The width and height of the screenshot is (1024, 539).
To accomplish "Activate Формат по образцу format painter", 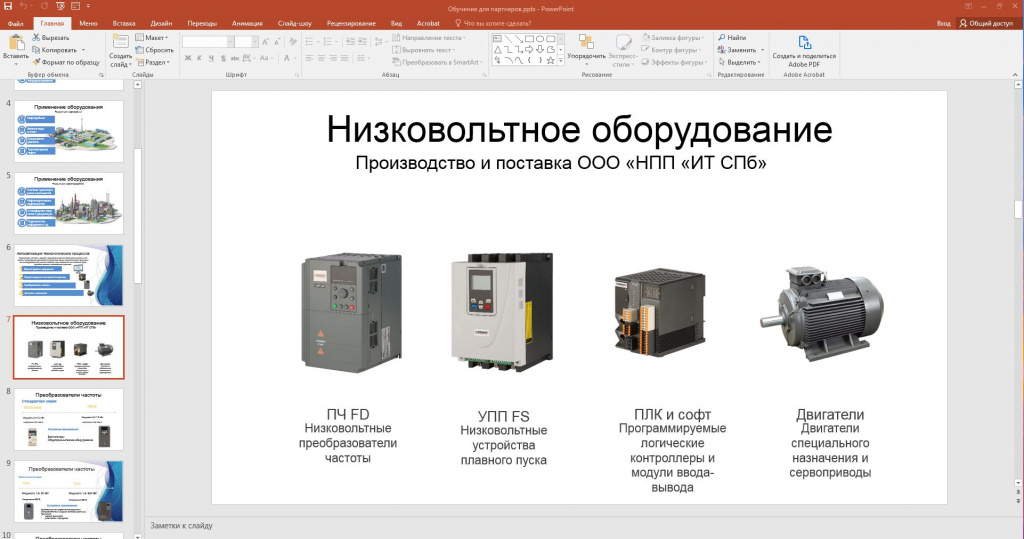I will [x=66, y=62].
